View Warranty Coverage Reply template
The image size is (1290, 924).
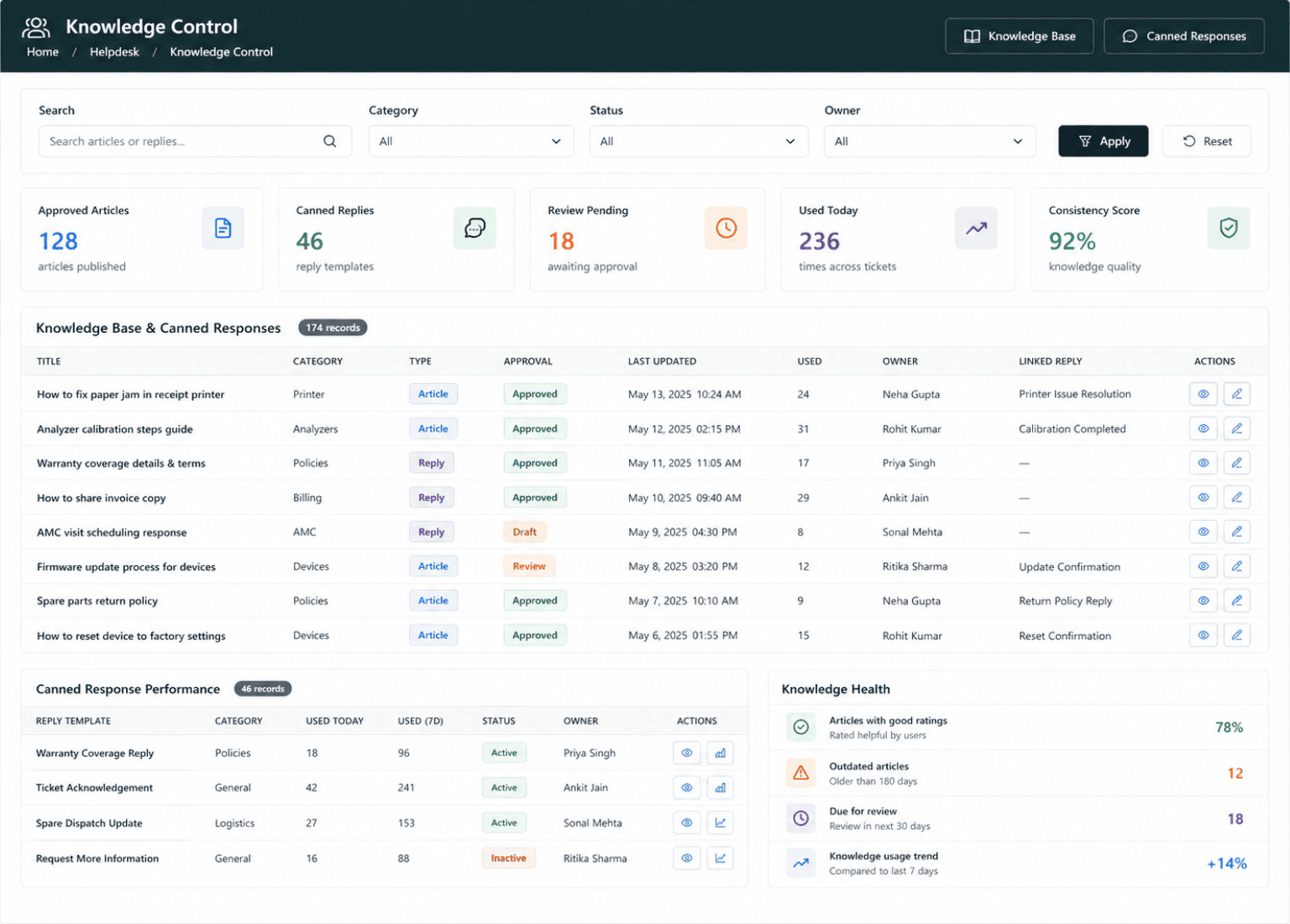tap(686, 753)
